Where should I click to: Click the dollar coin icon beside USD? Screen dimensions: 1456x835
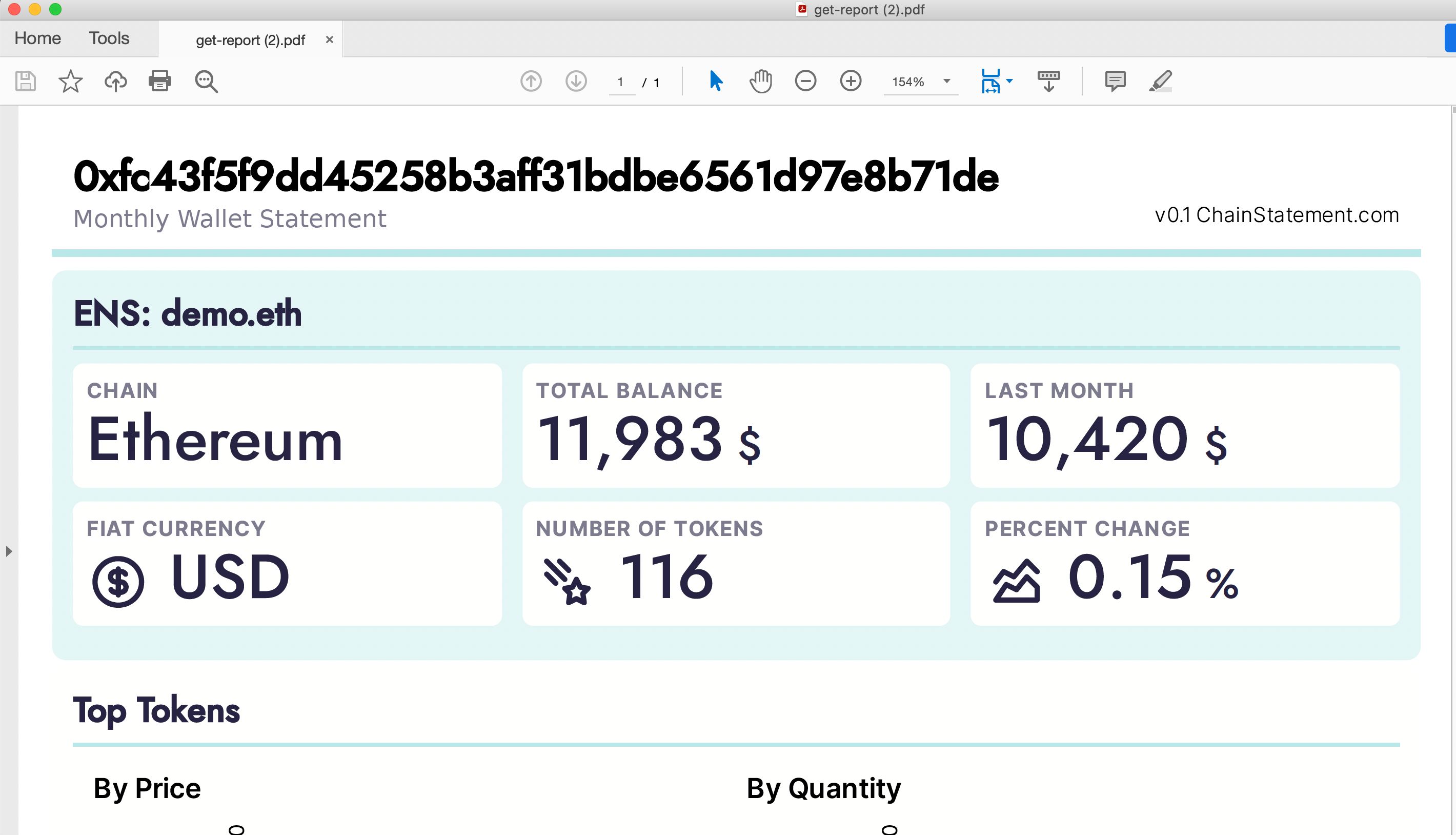(118, 582)
